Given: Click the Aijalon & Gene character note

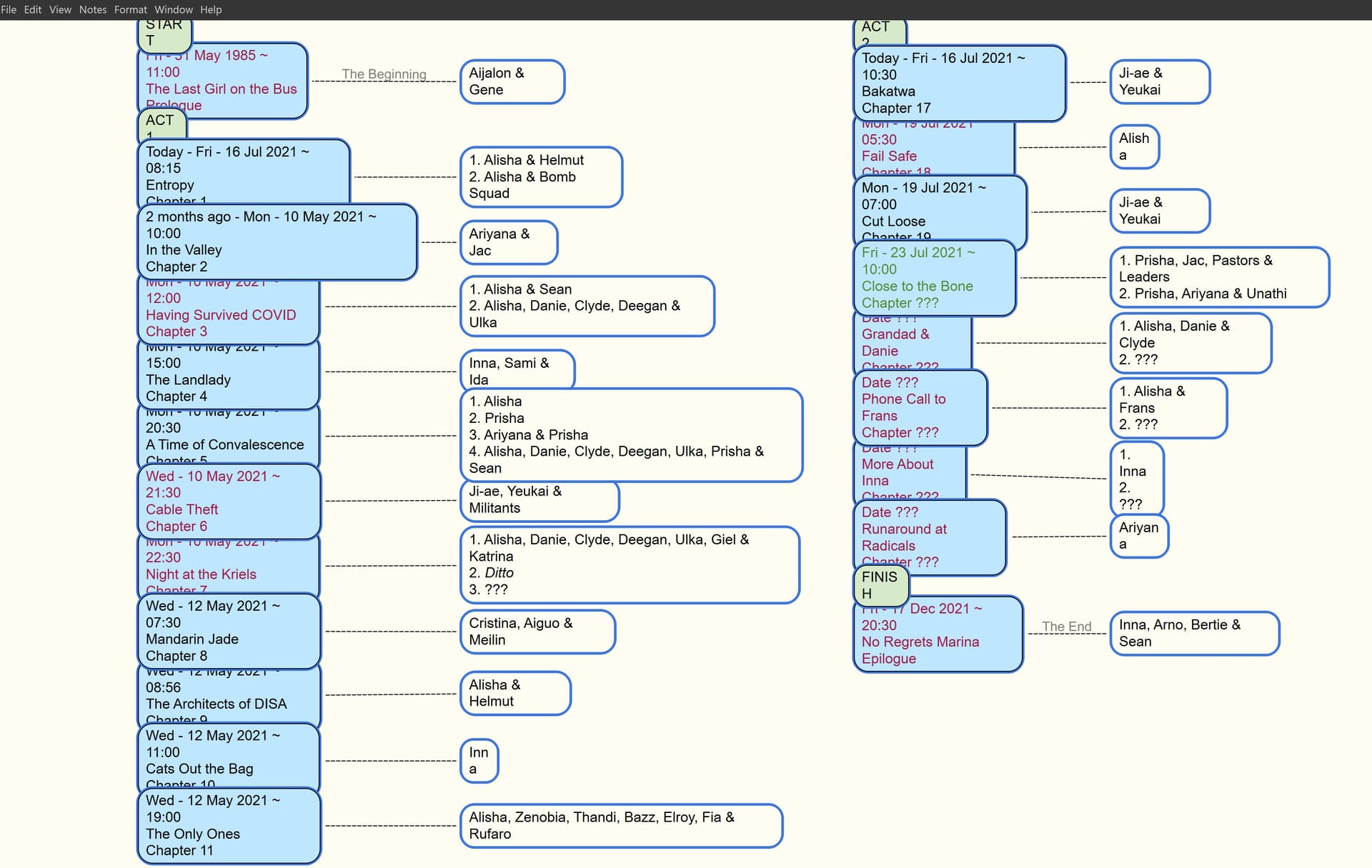Looking at the screenshot, I should coord(512,81).
